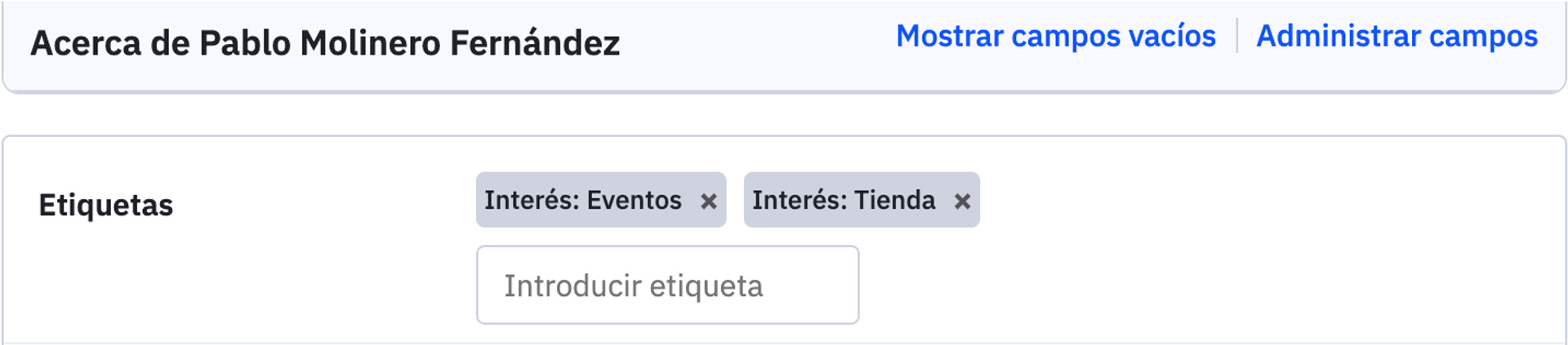Click the divider between the header links
This screenshot has width=1568, height=345.
coord(1236,36)
